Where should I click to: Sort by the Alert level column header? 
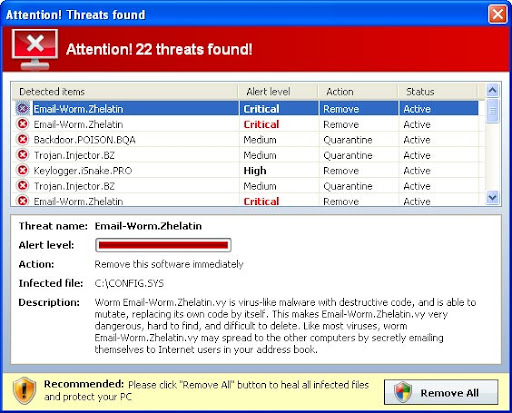pos(278,91)
